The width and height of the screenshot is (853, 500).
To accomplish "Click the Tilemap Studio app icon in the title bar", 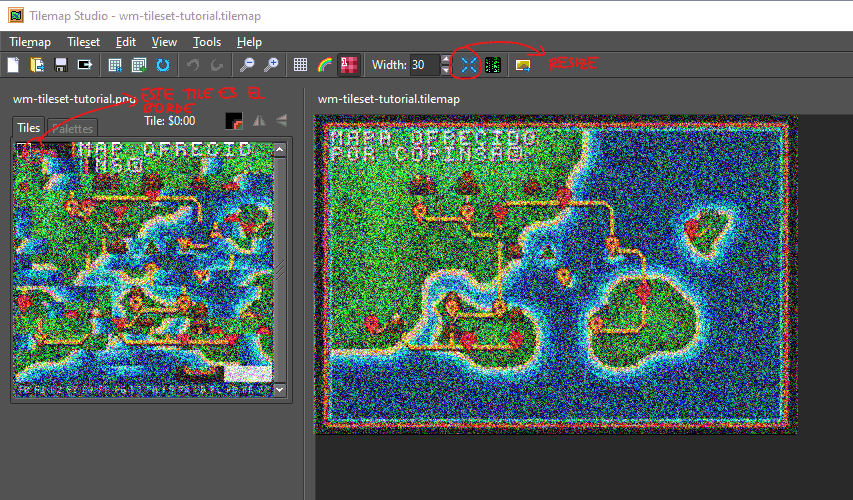I will [x=16, y=15].
